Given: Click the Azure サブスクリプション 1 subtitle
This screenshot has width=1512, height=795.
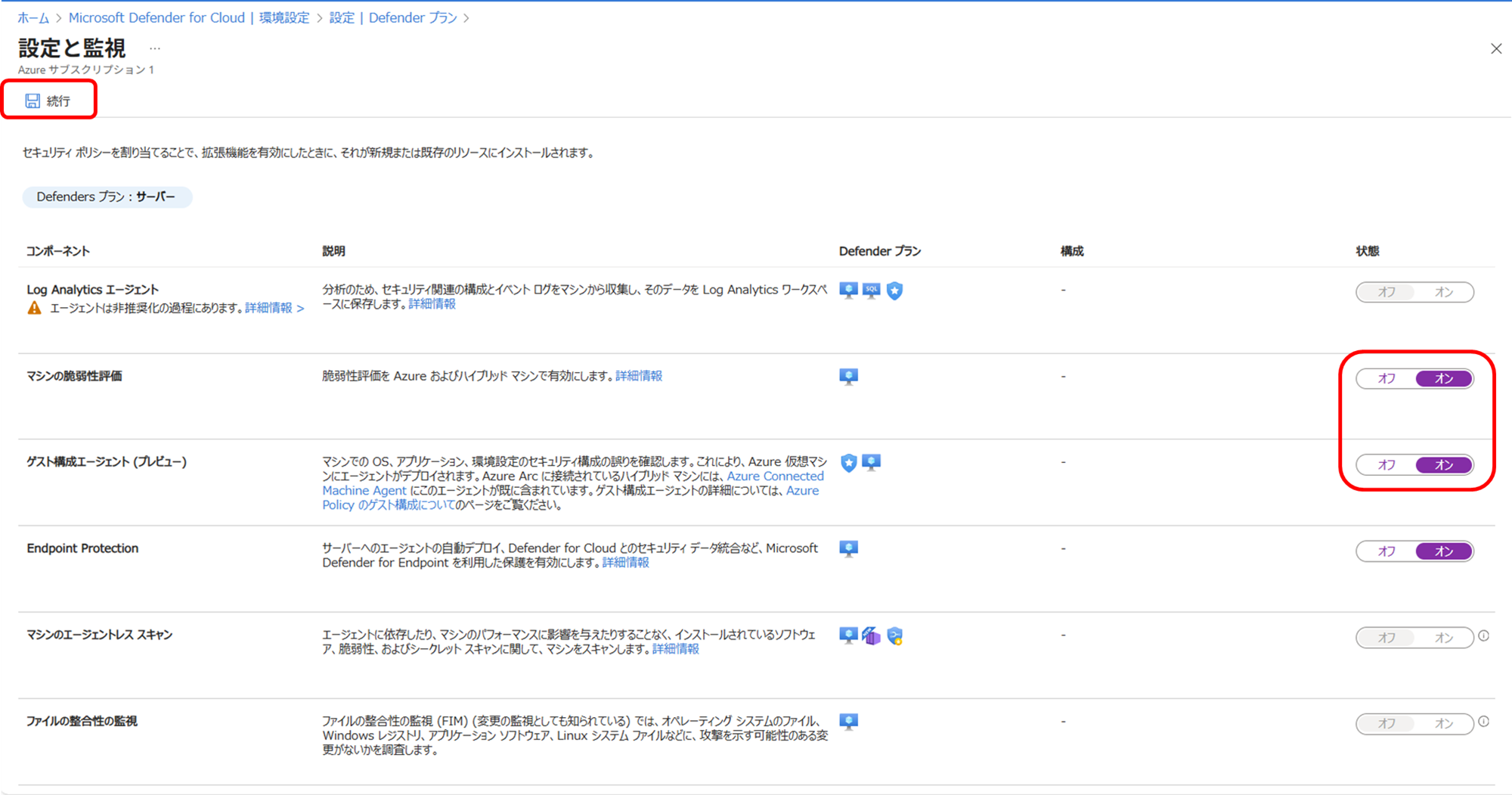Looking at the screenshot, I should tap(86, 70).
